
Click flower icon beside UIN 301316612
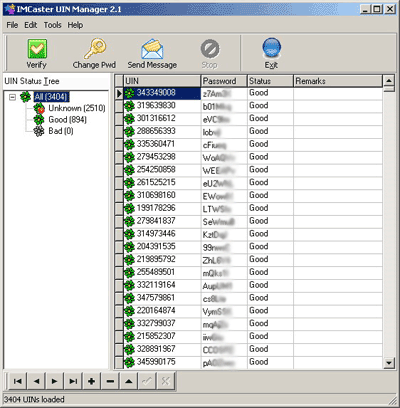coord(129,119)
